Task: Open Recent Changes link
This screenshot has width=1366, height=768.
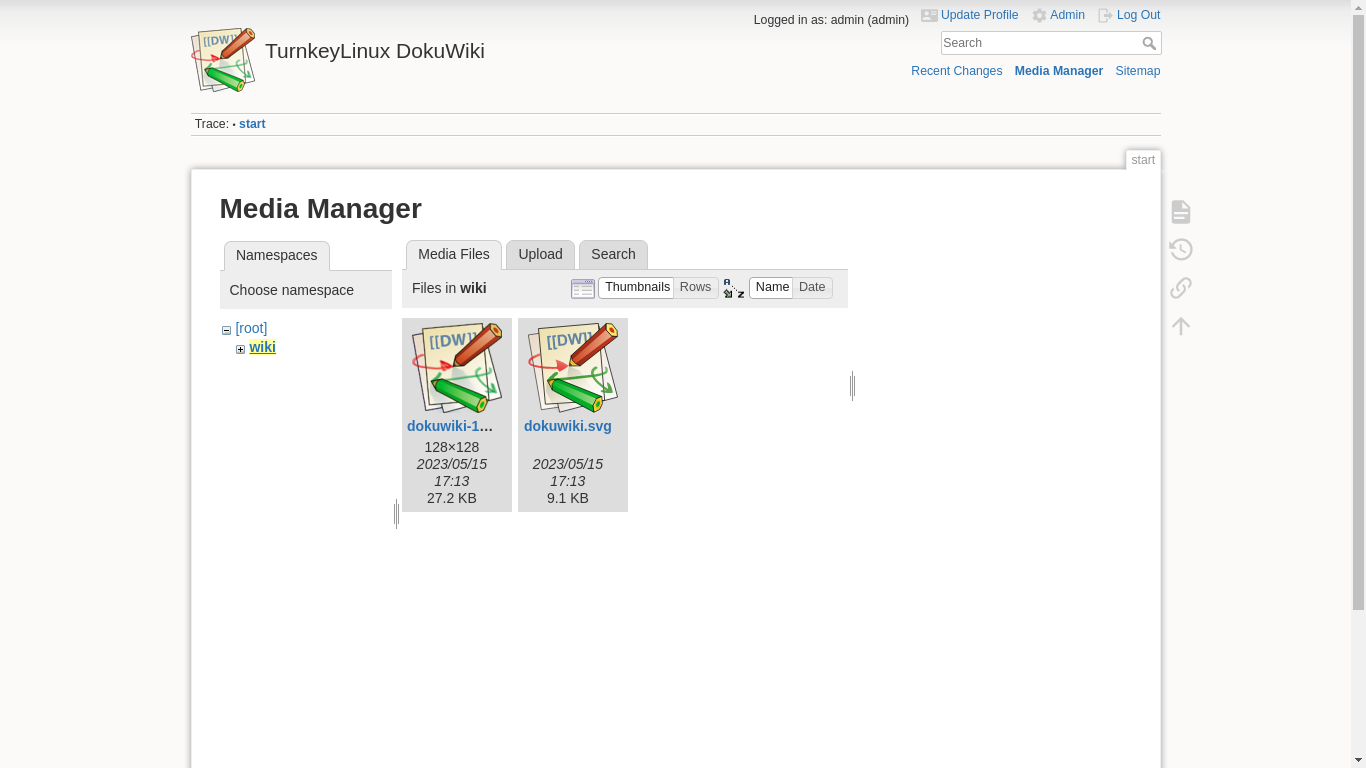Action: click(956, 71)
